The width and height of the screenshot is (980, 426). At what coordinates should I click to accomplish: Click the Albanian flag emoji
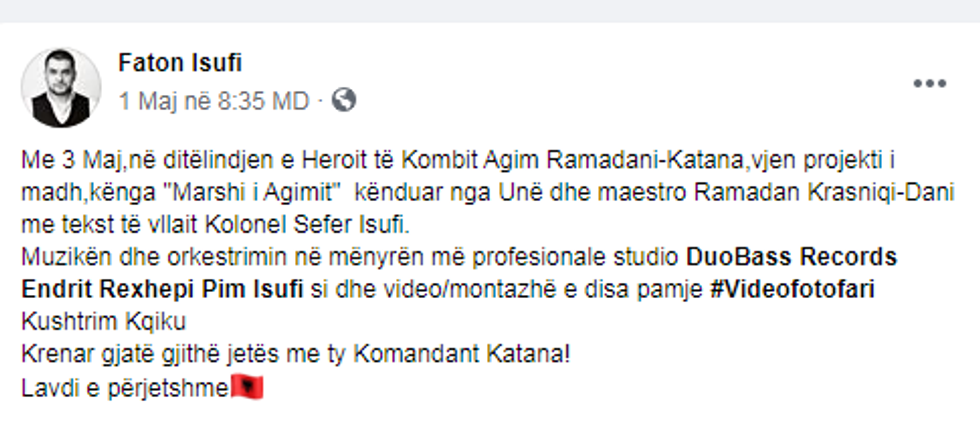coord(247,388)
